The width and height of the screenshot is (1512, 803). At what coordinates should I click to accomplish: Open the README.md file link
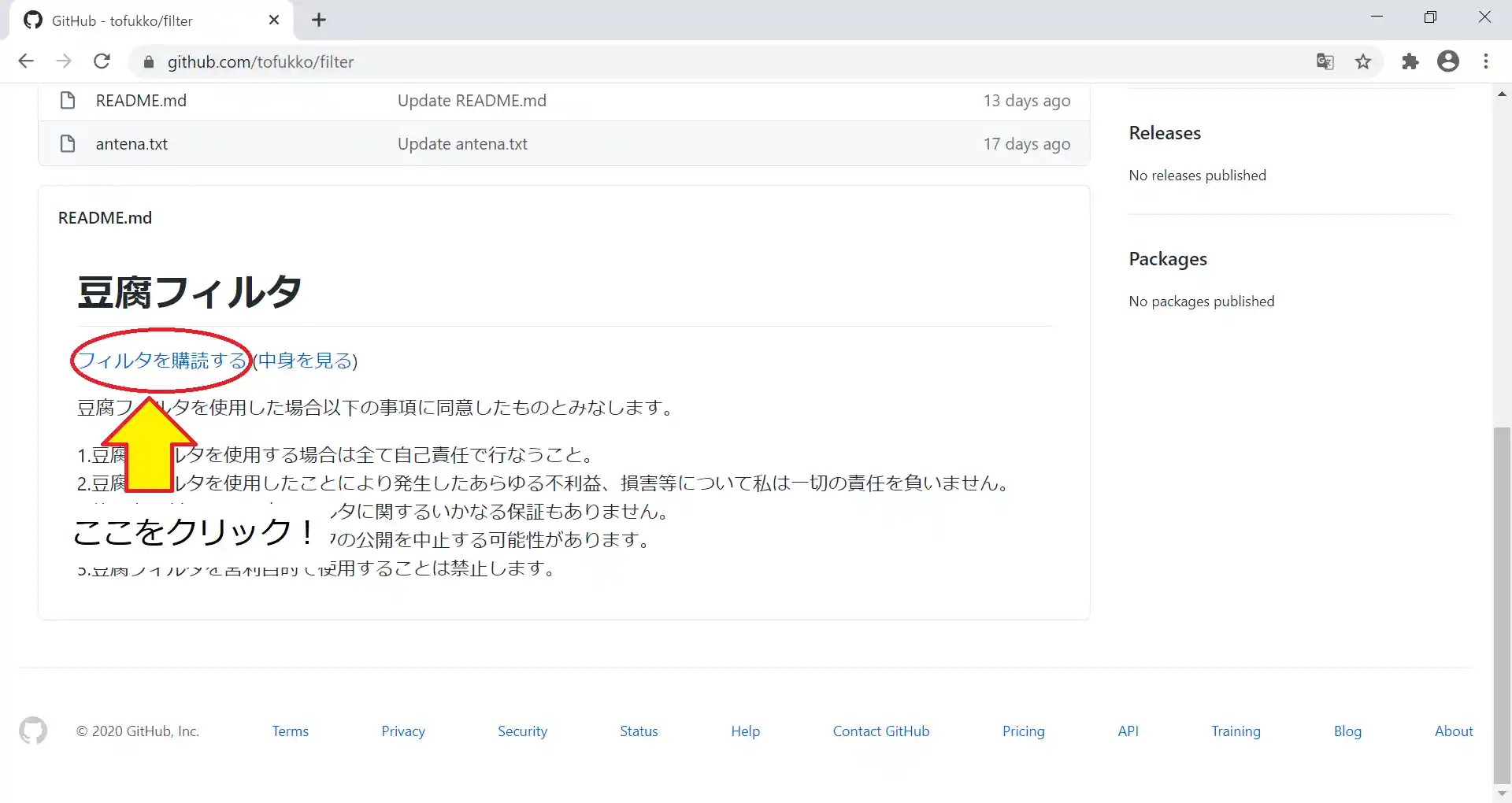click(x=141, y=101)
